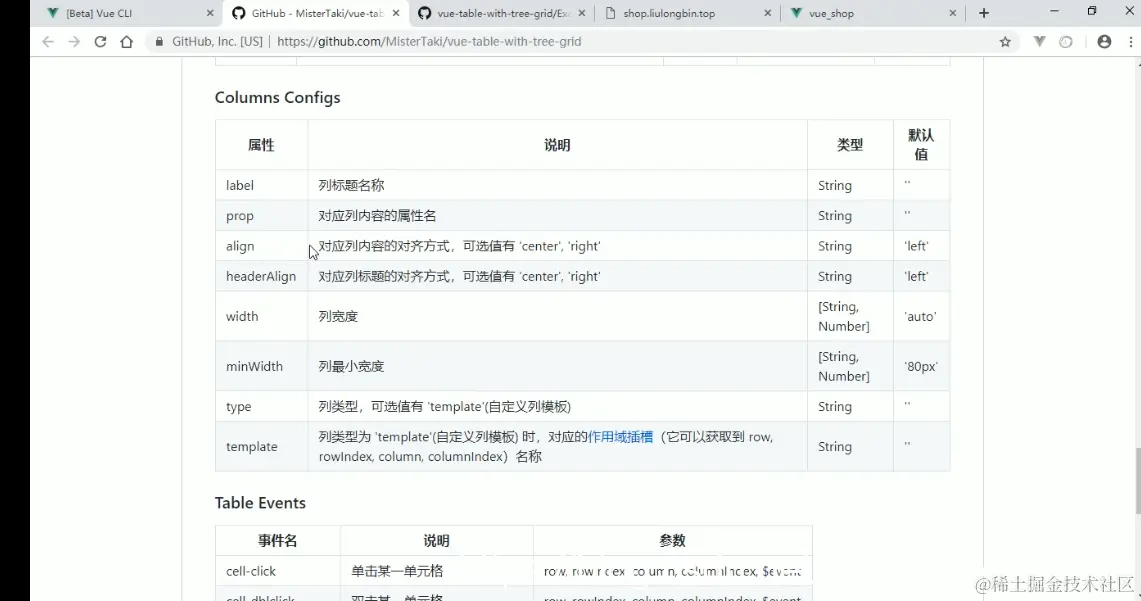This screenshot has width=1141, height=601.
Task: Open the Vue devtools extension icon
Action: coord(1040,41)
